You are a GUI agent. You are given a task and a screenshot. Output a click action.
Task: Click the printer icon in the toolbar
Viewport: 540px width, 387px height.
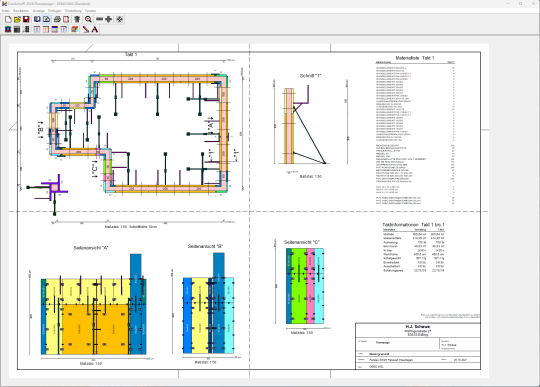[x=57, y=19]
